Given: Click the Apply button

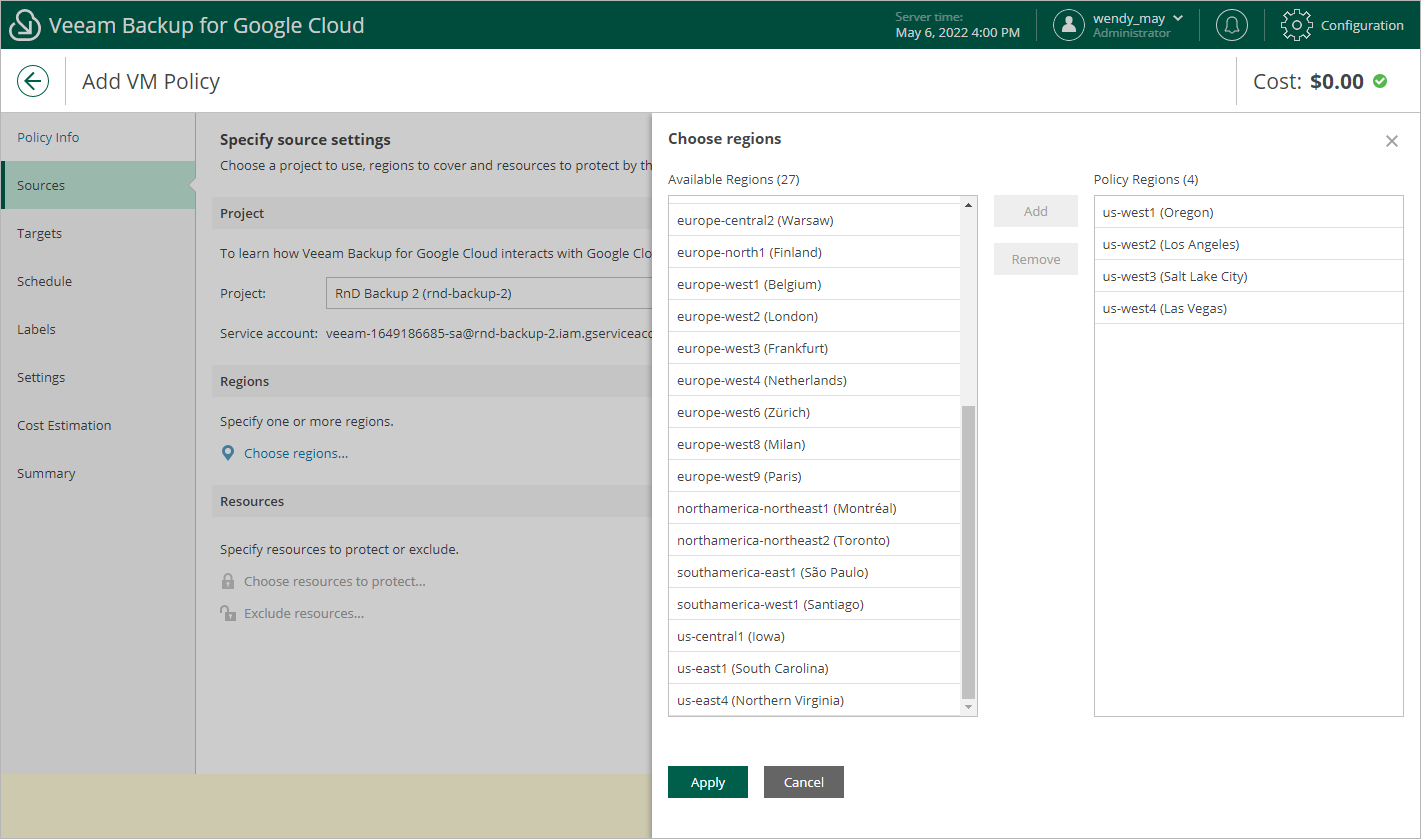Looking at the screenshot, I should click(x=708, y=782).
